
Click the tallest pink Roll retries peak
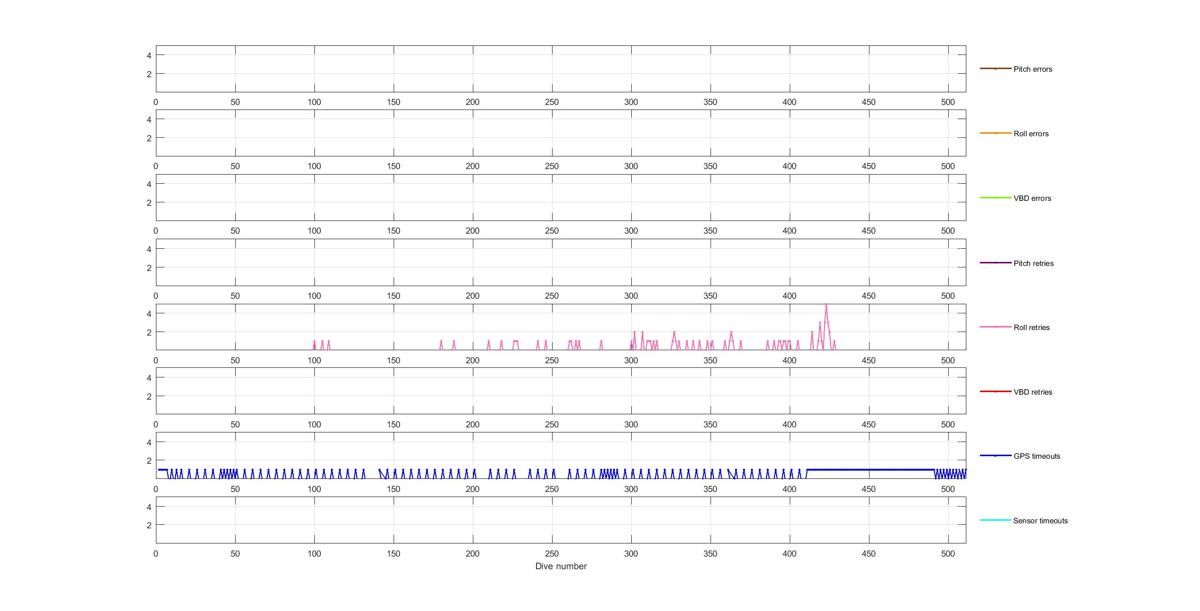click(826, 306)
